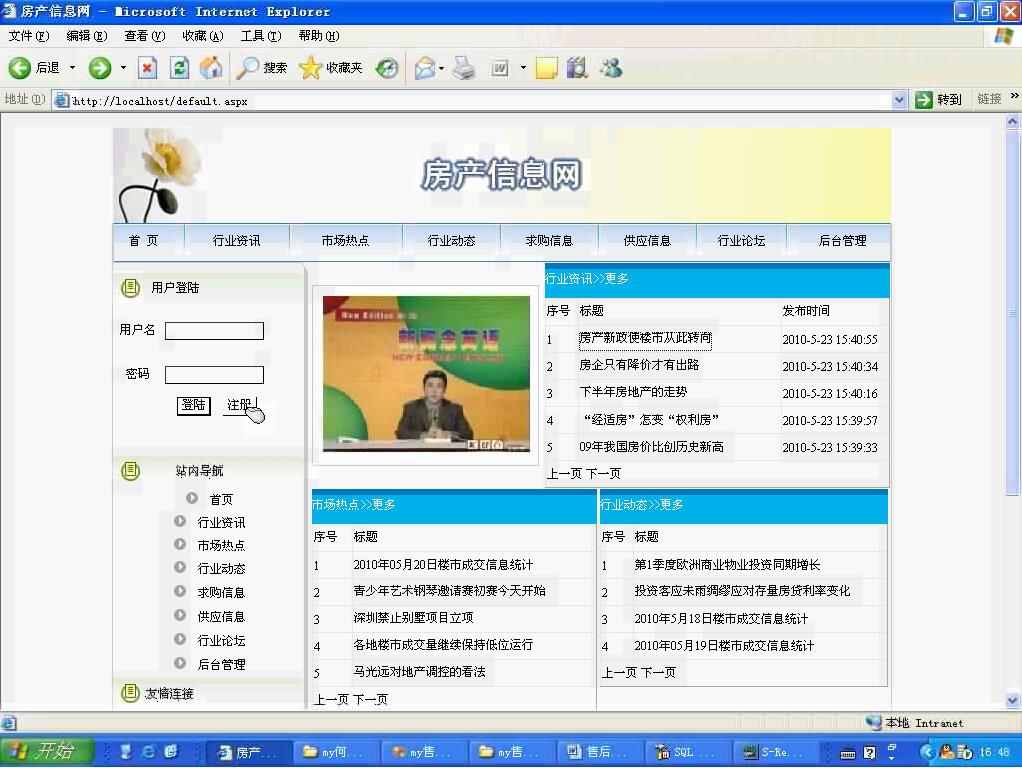
Task: Open article 房产新政使楼市从此转向
Action: (x=645, y=338)
